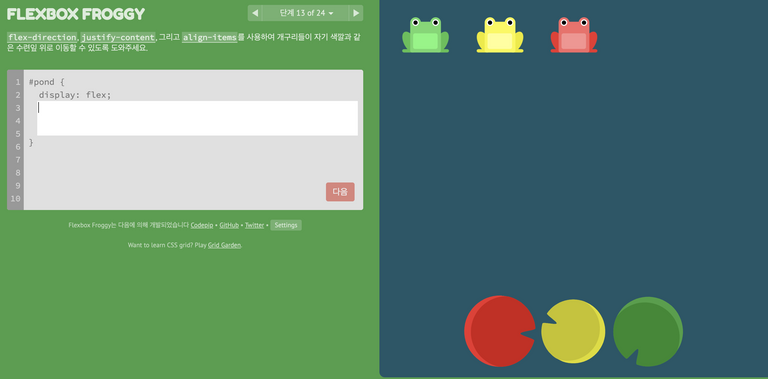Click the green frog

pyautogui.click(x=426, y=35)
